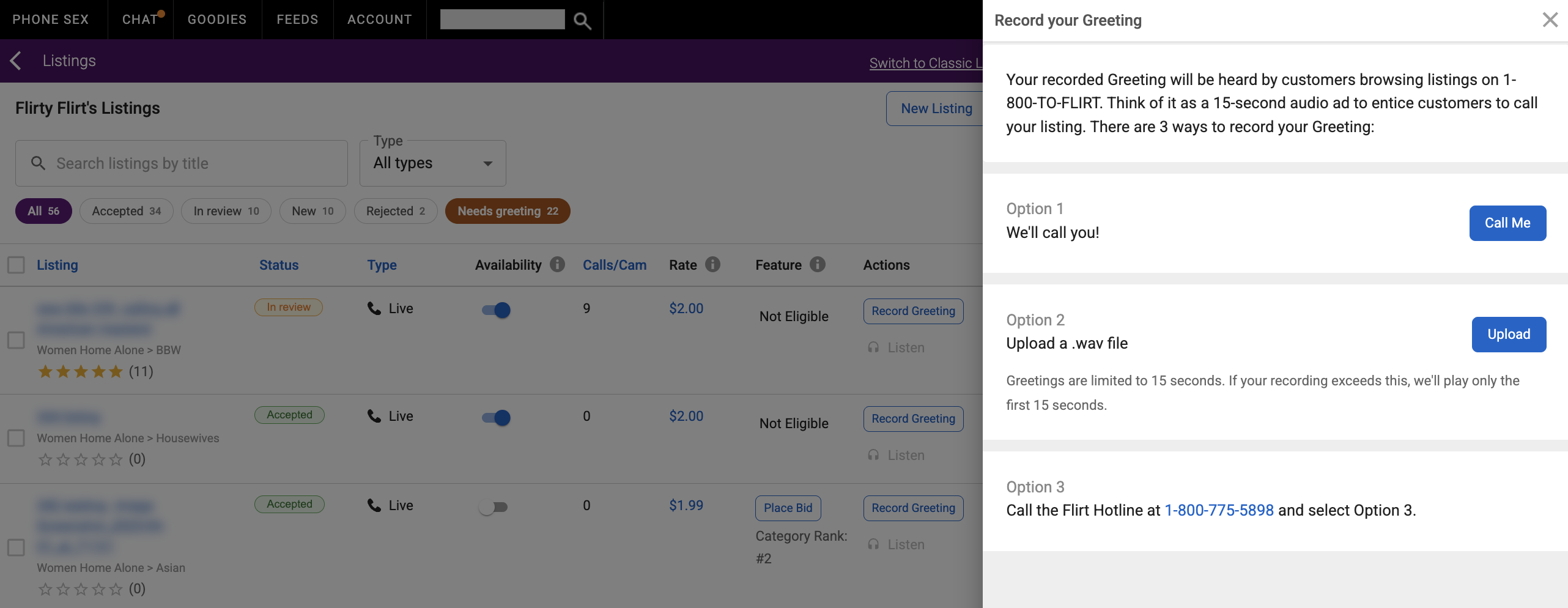This screenshot has width=1568, height=608.
Task: Open the ACCOUNT menu
Action: tap(380, 20)
